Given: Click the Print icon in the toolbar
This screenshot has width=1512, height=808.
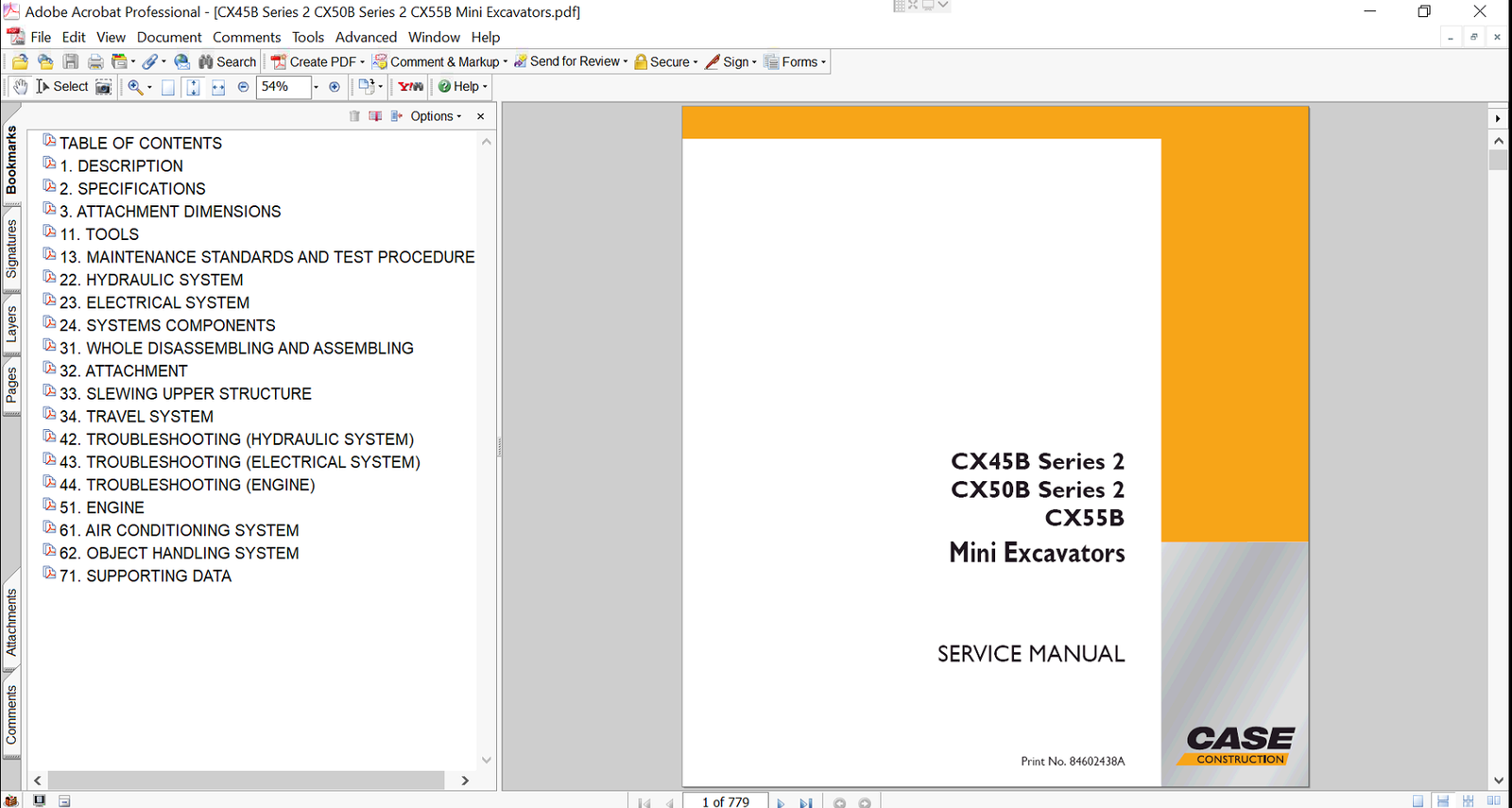Looking at the screenshot, I should pos(95,62).
